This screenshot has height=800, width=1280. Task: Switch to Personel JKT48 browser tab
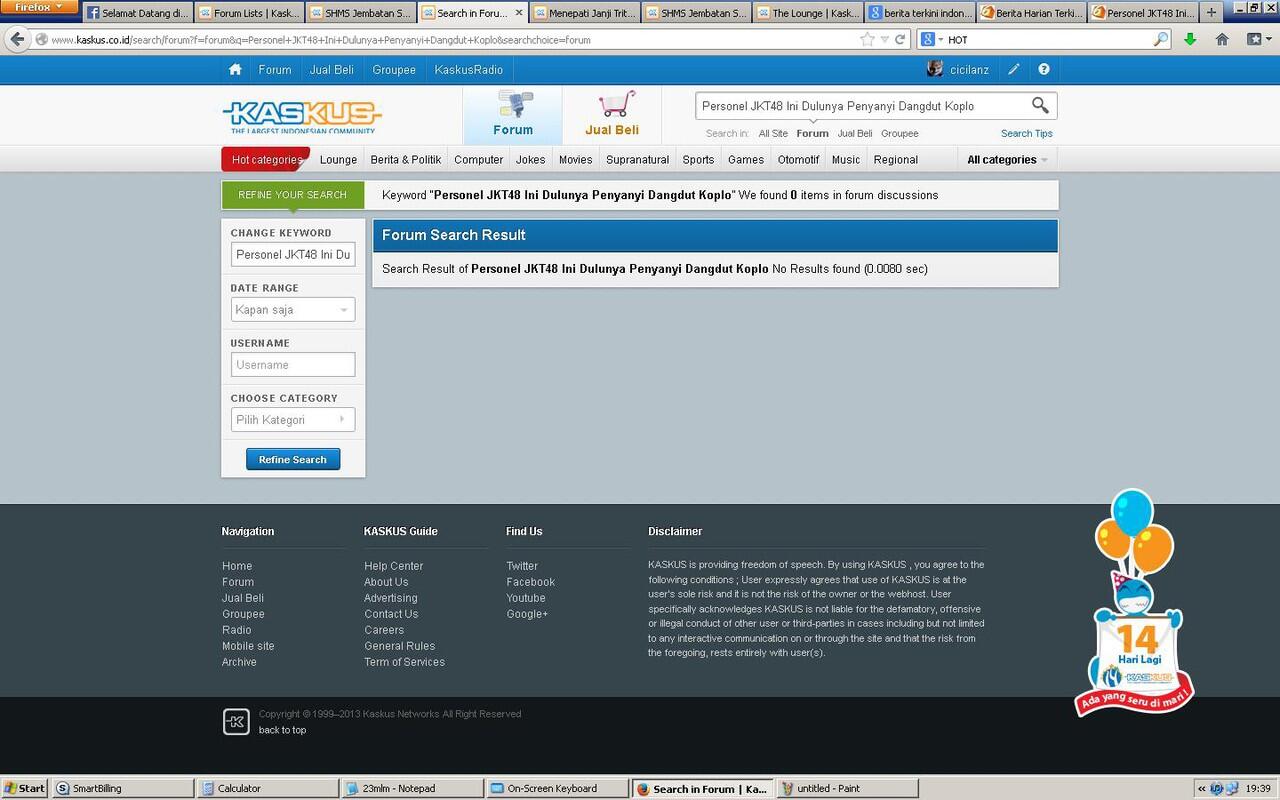pyautogui.click(x=1143, y=13)
